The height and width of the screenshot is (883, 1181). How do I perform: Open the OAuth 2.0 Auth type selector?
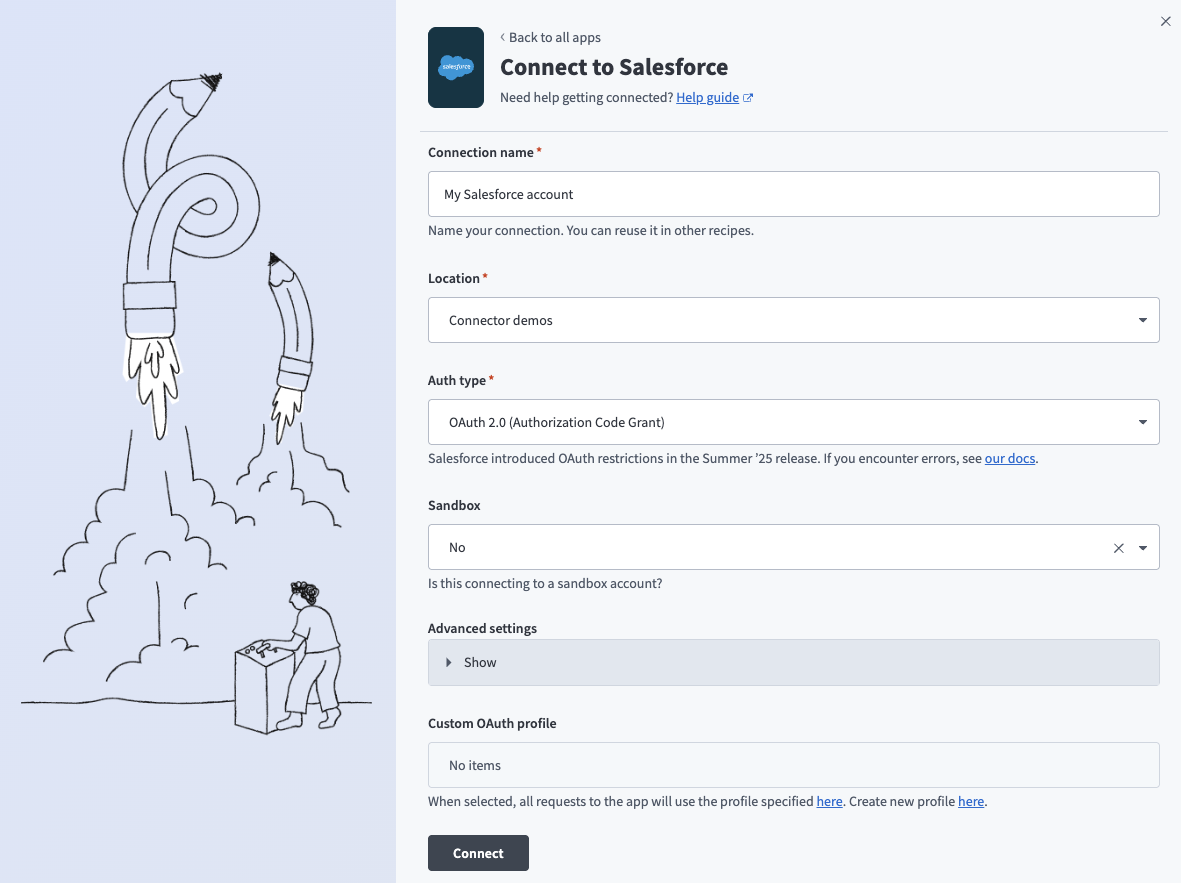[x=794, y=422]
